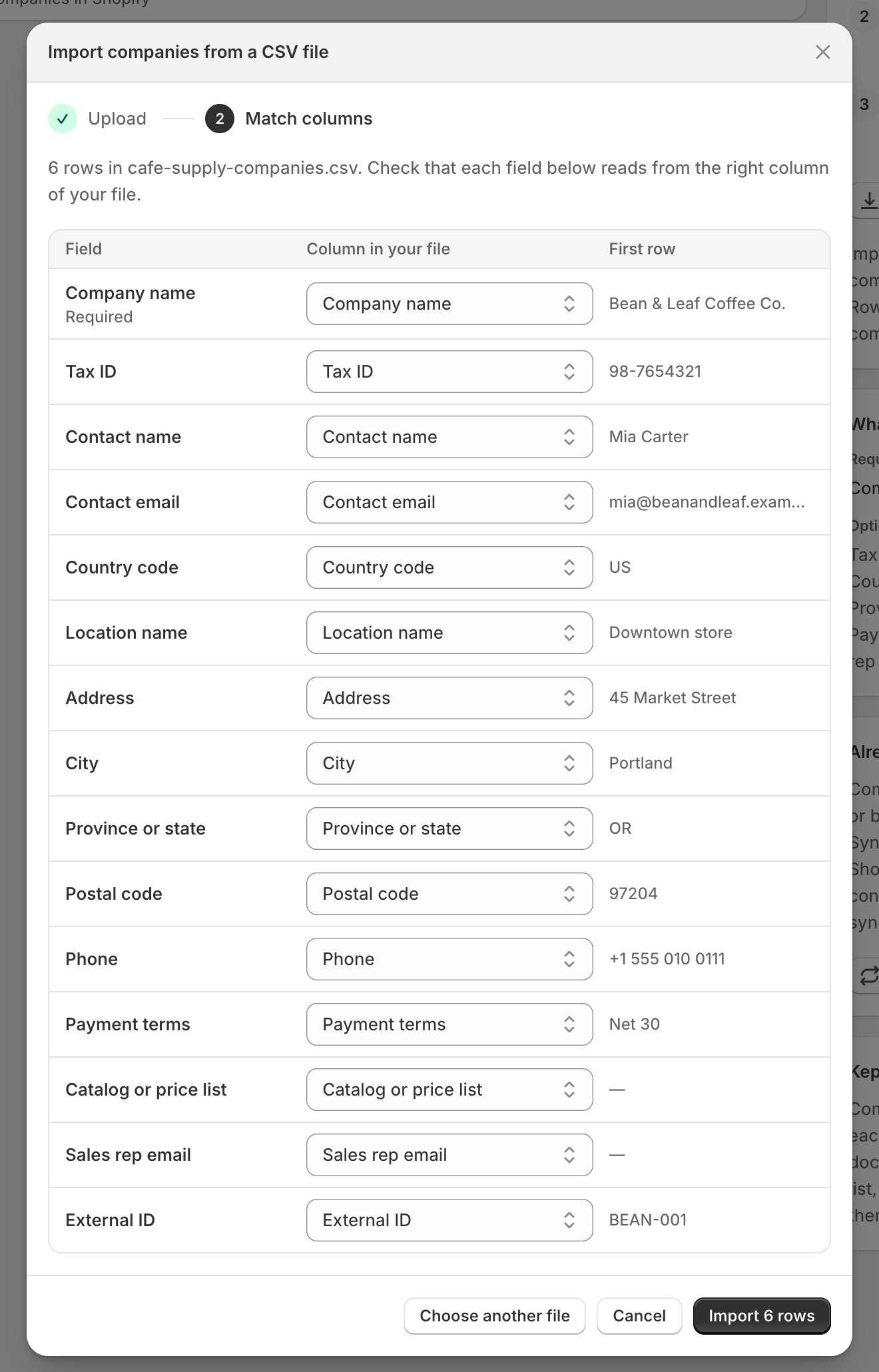Open the Location name column dropdown

pyautogui.click(x=449, y=633)
